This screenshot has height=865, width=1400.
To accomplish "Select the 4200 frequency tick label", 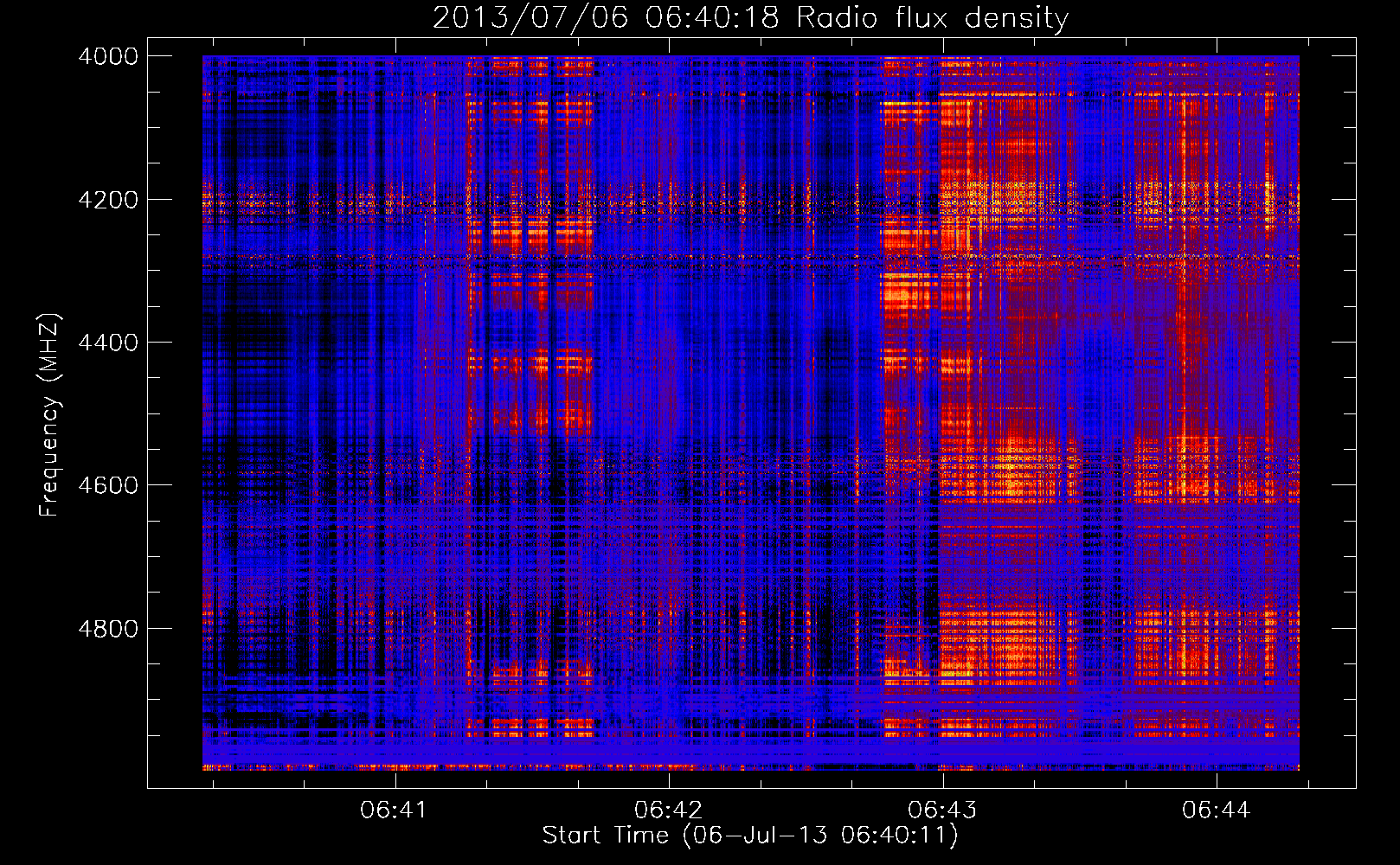I will (x=108, y=200).
